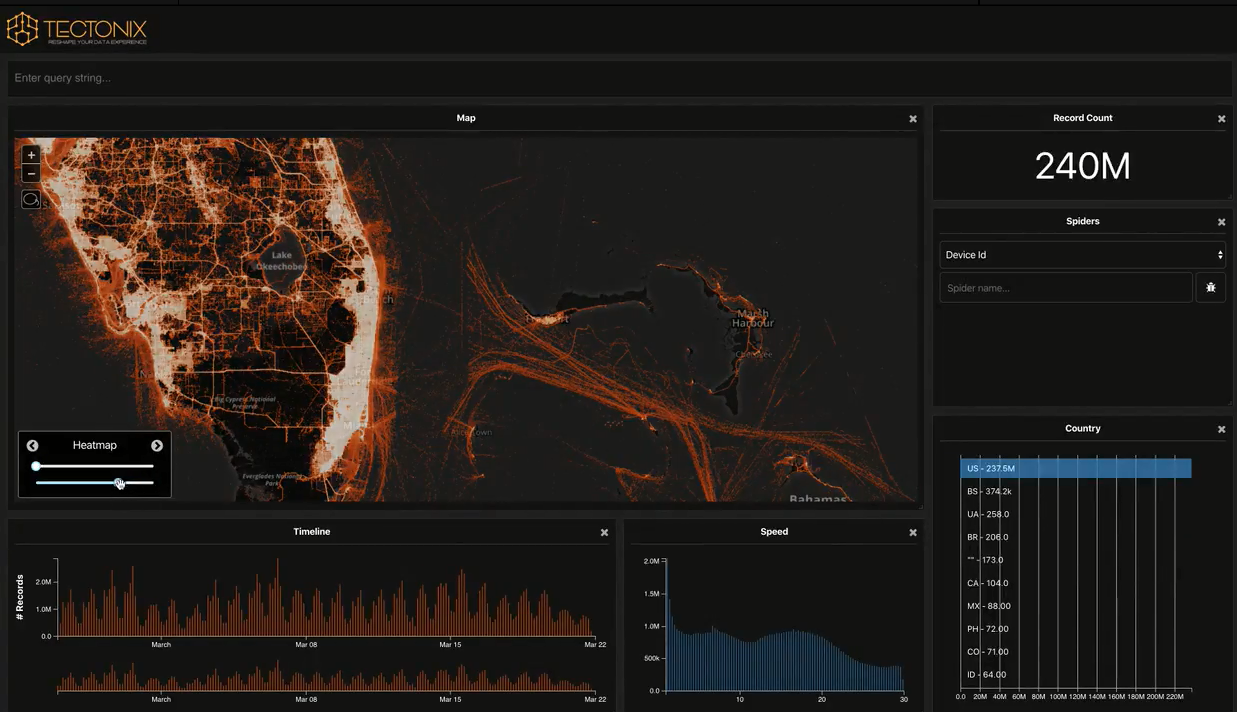Switch to next map layer after Heatmap
The image size is (1237, 712).
tap(157, 446)
